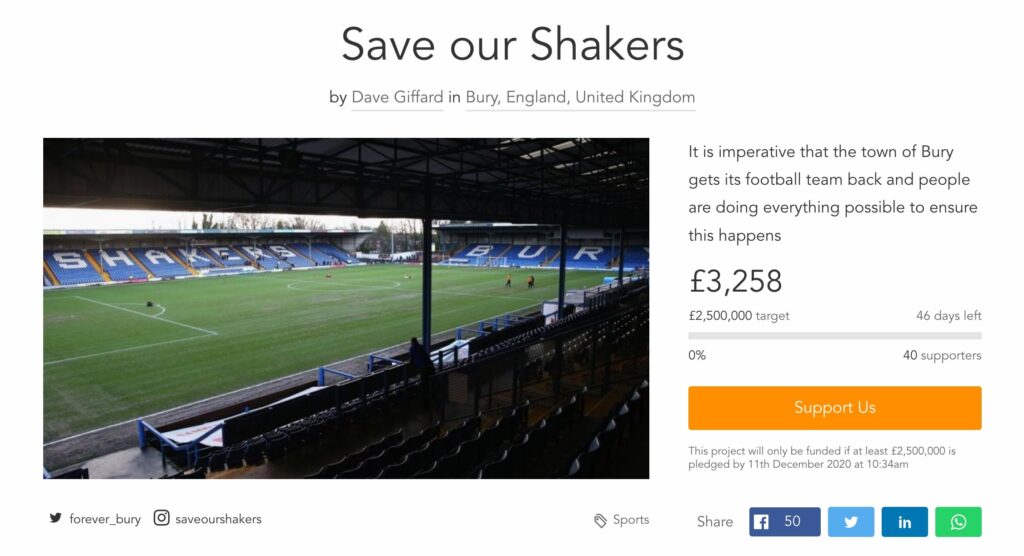Click the £2,500,000 target text

[x=739, y=315]
